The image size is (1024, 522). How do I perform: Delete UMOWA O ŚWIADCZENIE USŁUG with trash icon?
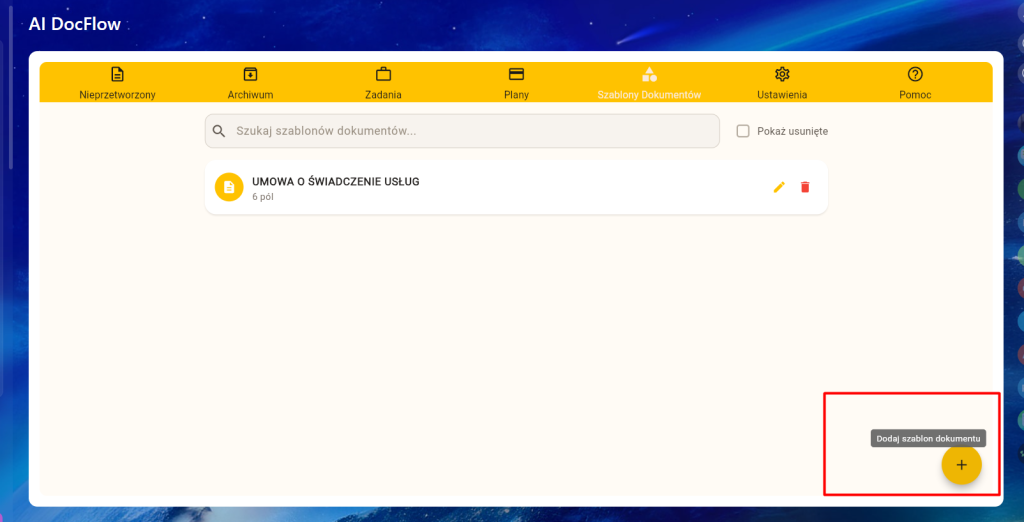tap(805, 187)
